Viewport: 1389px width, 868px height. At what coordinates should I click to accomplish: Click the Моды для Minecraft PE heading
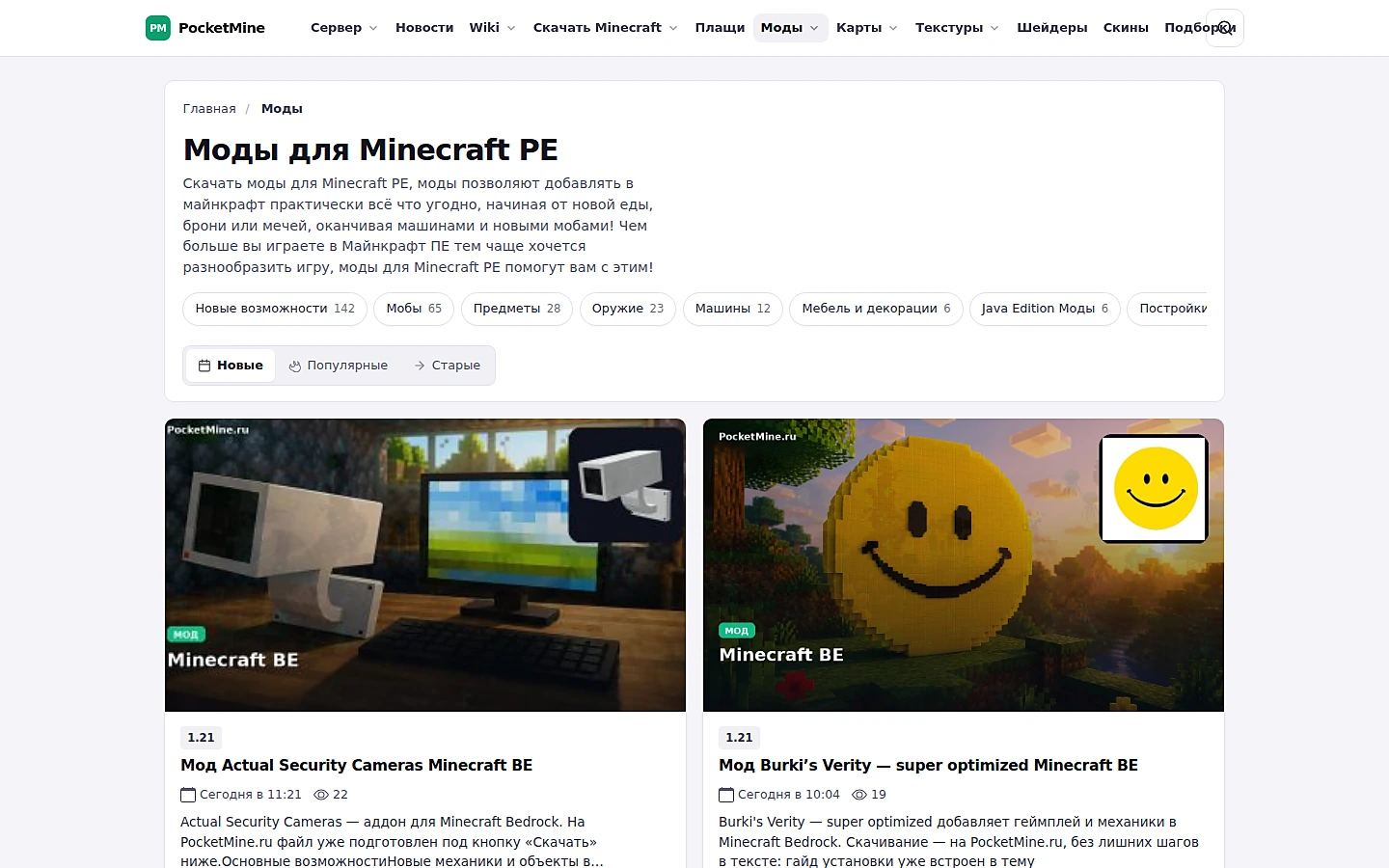tap(370, 149)
